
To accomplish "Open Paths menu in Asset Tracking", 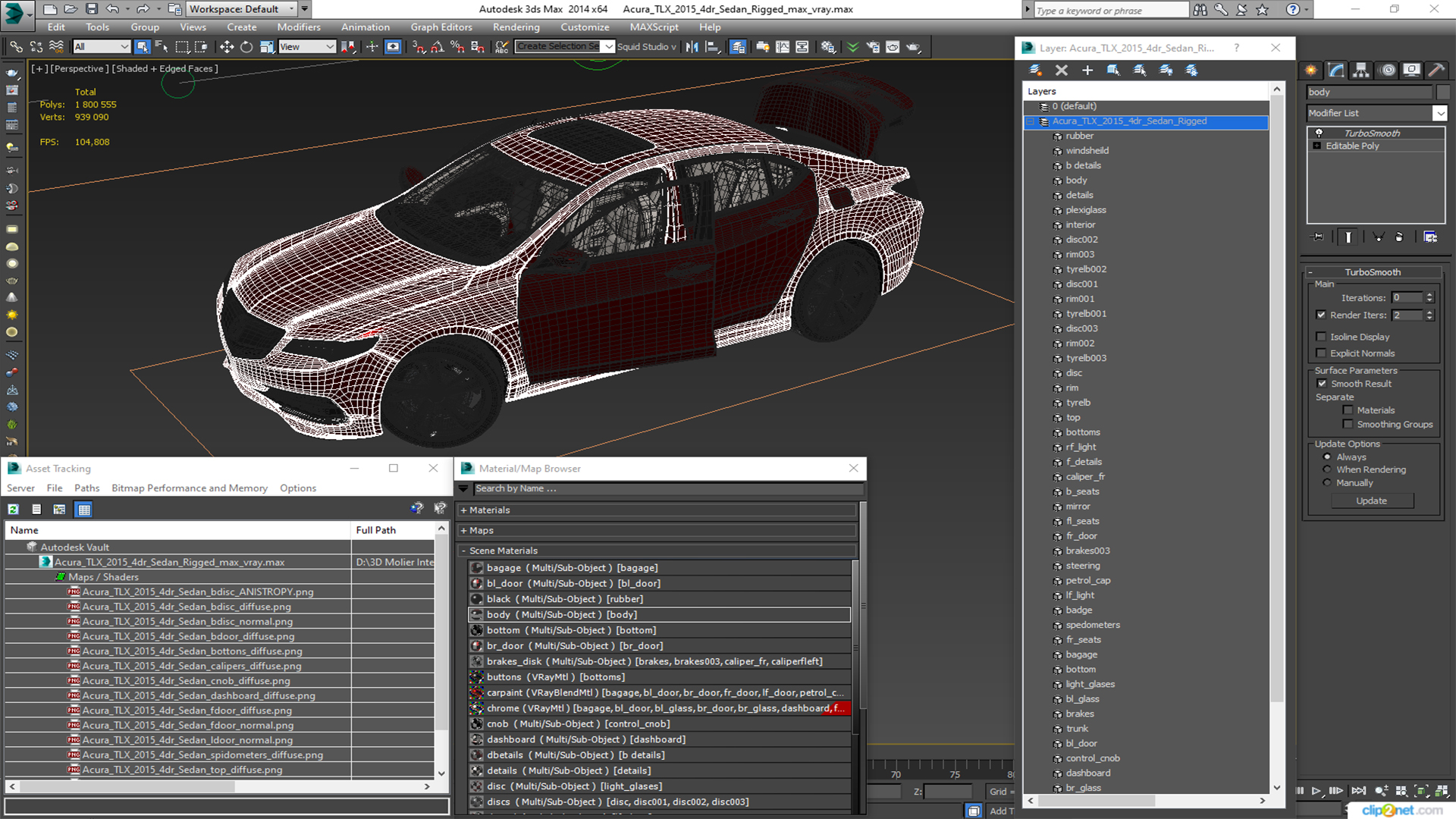I will click(x=87, y=488).
